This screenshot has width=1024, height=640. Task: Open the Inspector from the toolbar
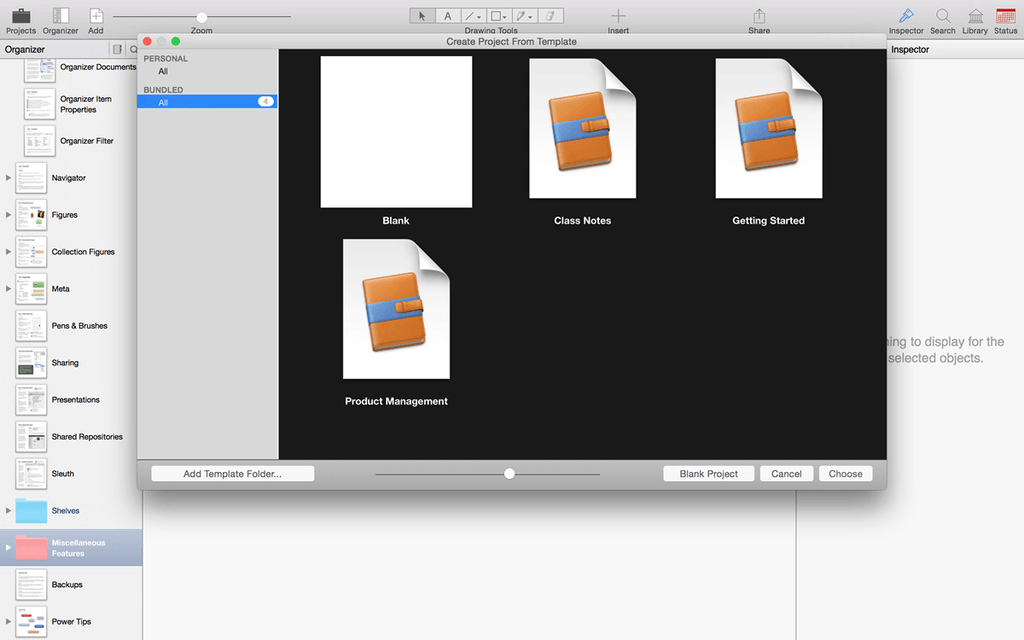point(906,16)
